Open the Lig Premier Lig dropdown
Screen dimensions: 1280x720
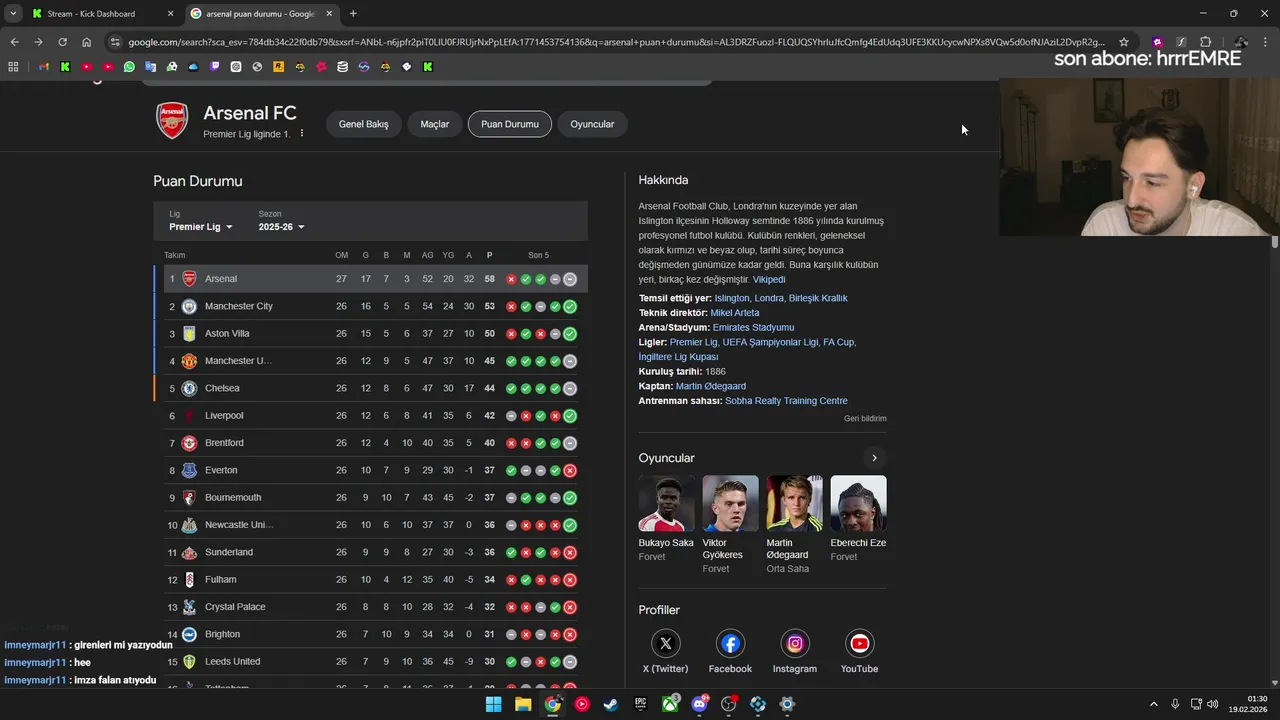pyautogui.click(x=201, y=227)
